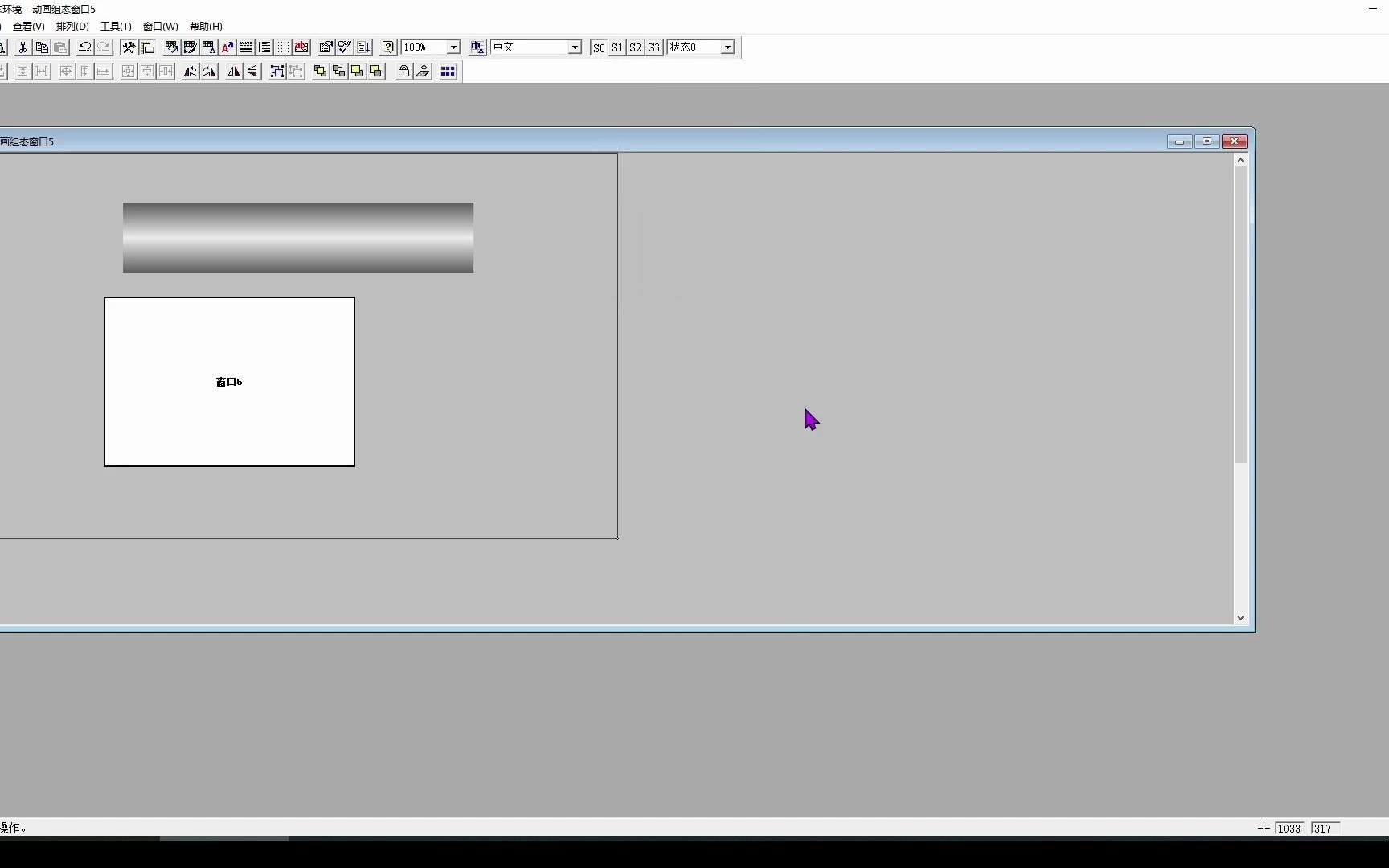
Task: Click the red 'ab' text label icon
Action: (x=301, y=47)
